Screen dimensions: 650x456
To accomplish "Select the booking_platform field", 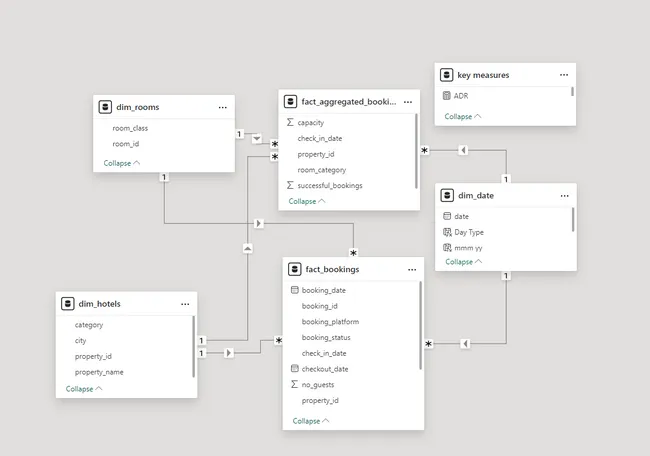I will pos(330,321).
